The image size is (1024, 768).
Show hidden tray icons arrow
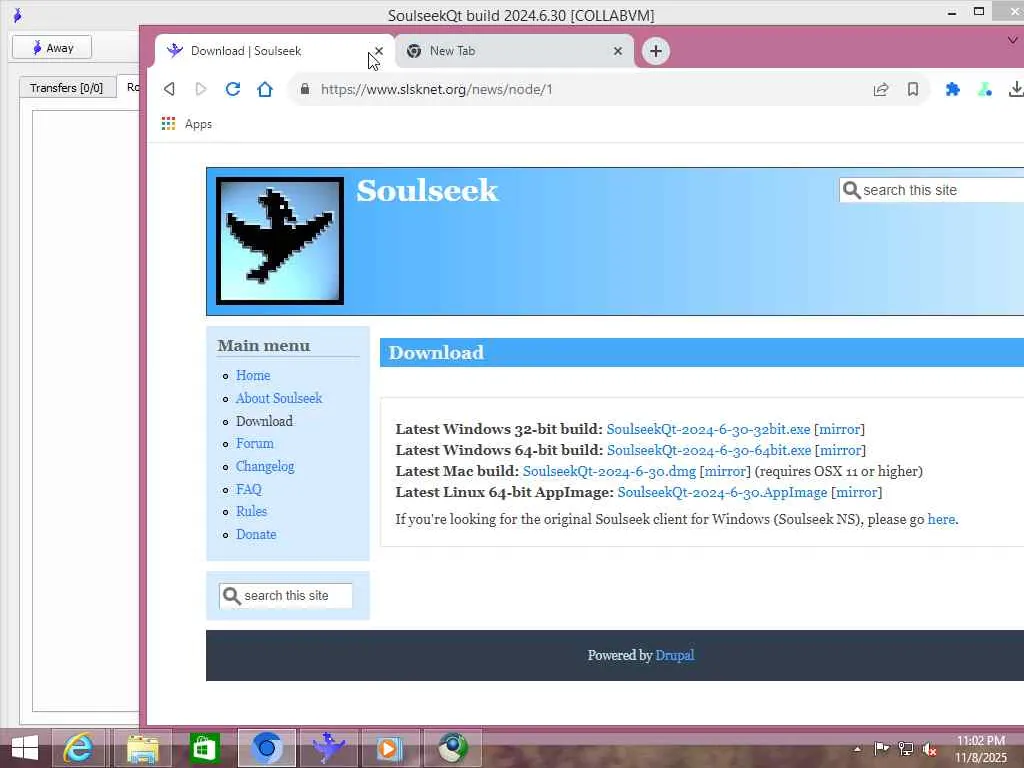857,749
